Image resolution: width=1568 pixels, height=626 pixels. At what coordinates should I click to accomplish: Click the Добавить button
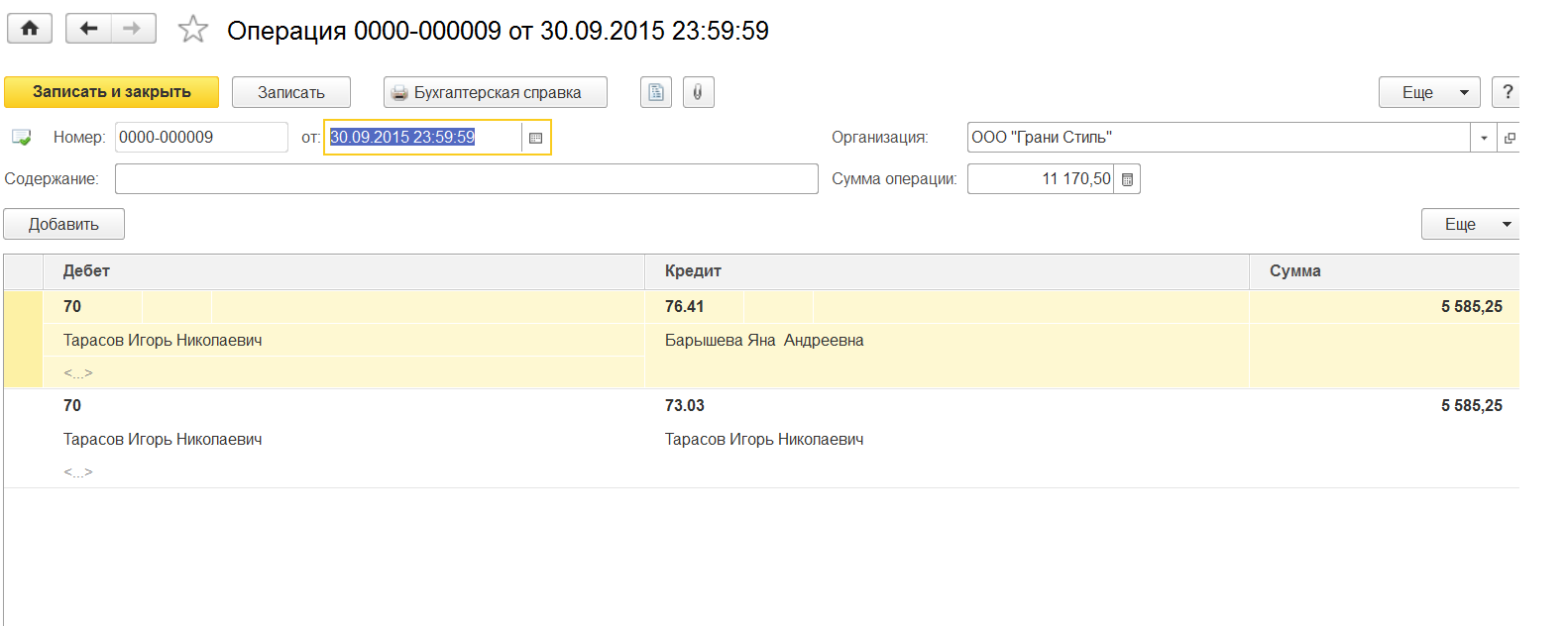click(x=63, y=225)
